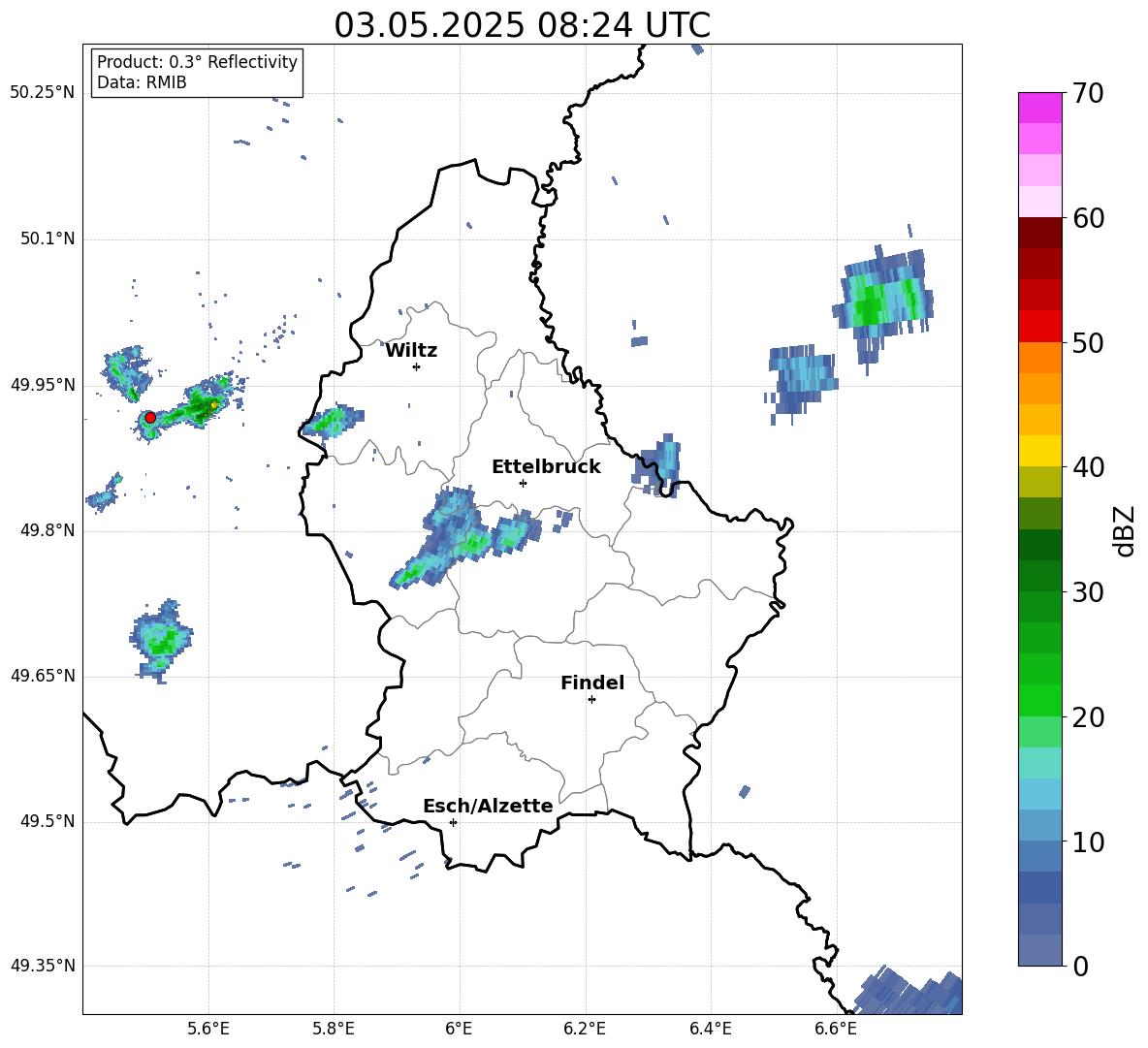Click the orange colorbar swatch below 50

(x=1039, y=358)
